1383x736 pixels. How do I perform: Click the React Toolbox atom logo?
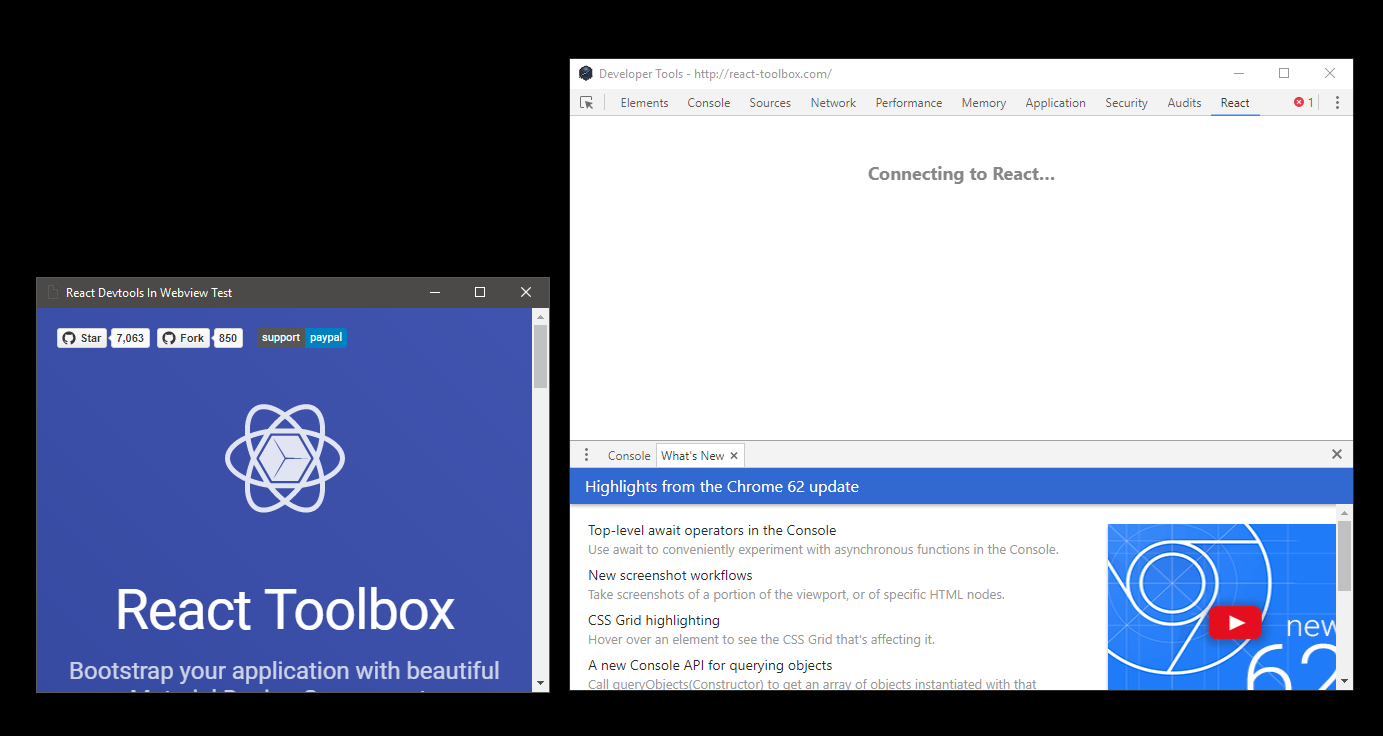coord(285,458)
